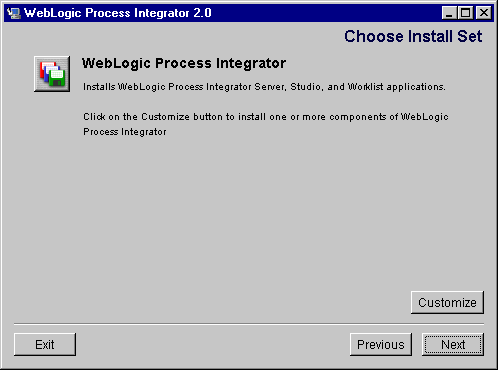Click the "Installs WebLogic Process Integrator Server" description
498x370 pixels.
pyautogui.click(x=264, y=87)
